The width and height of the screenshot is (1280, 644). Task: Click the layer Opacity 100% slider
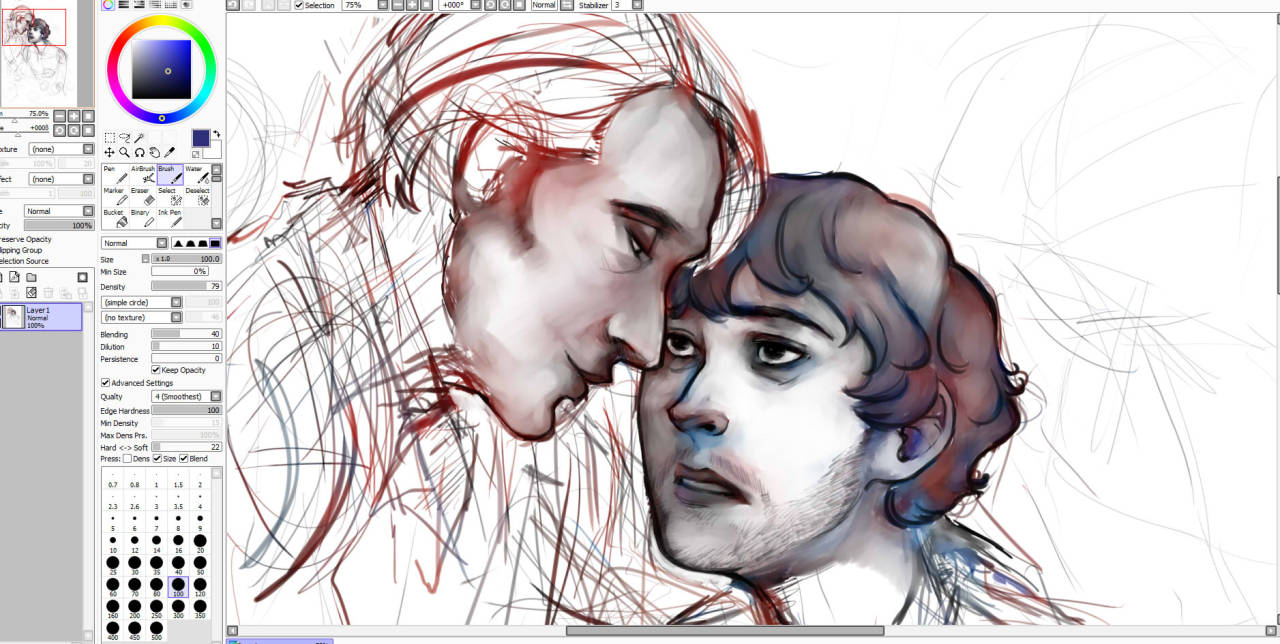[59, 225]
